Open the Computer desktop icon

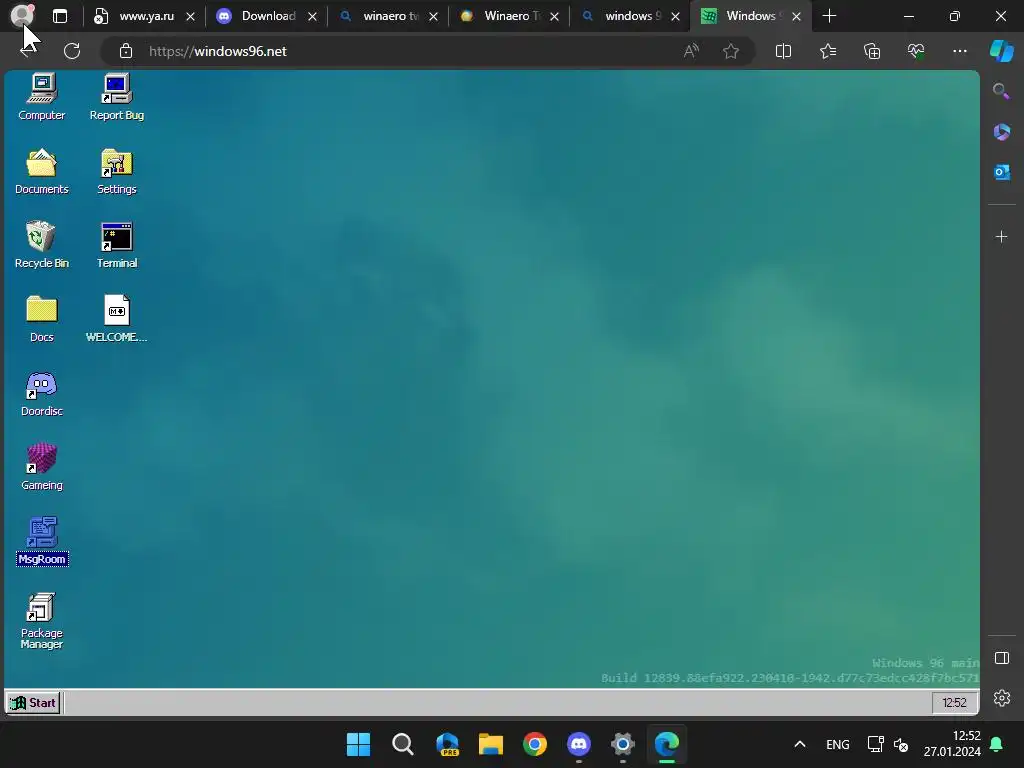coord(42,97)
